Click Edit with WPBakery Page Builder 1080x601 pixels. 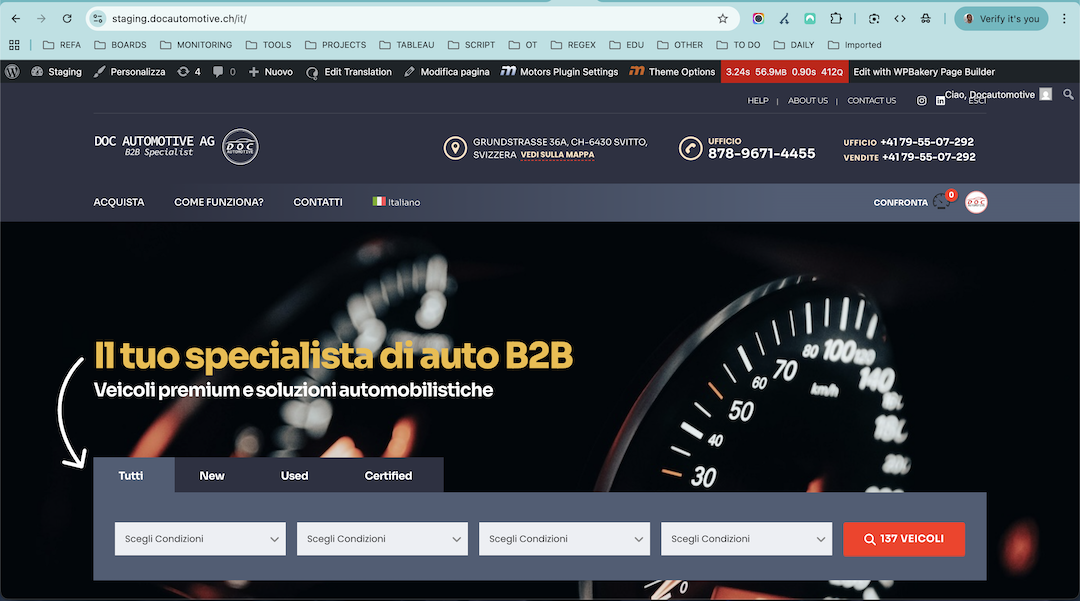pyautogui.click(x=924, y=72)
